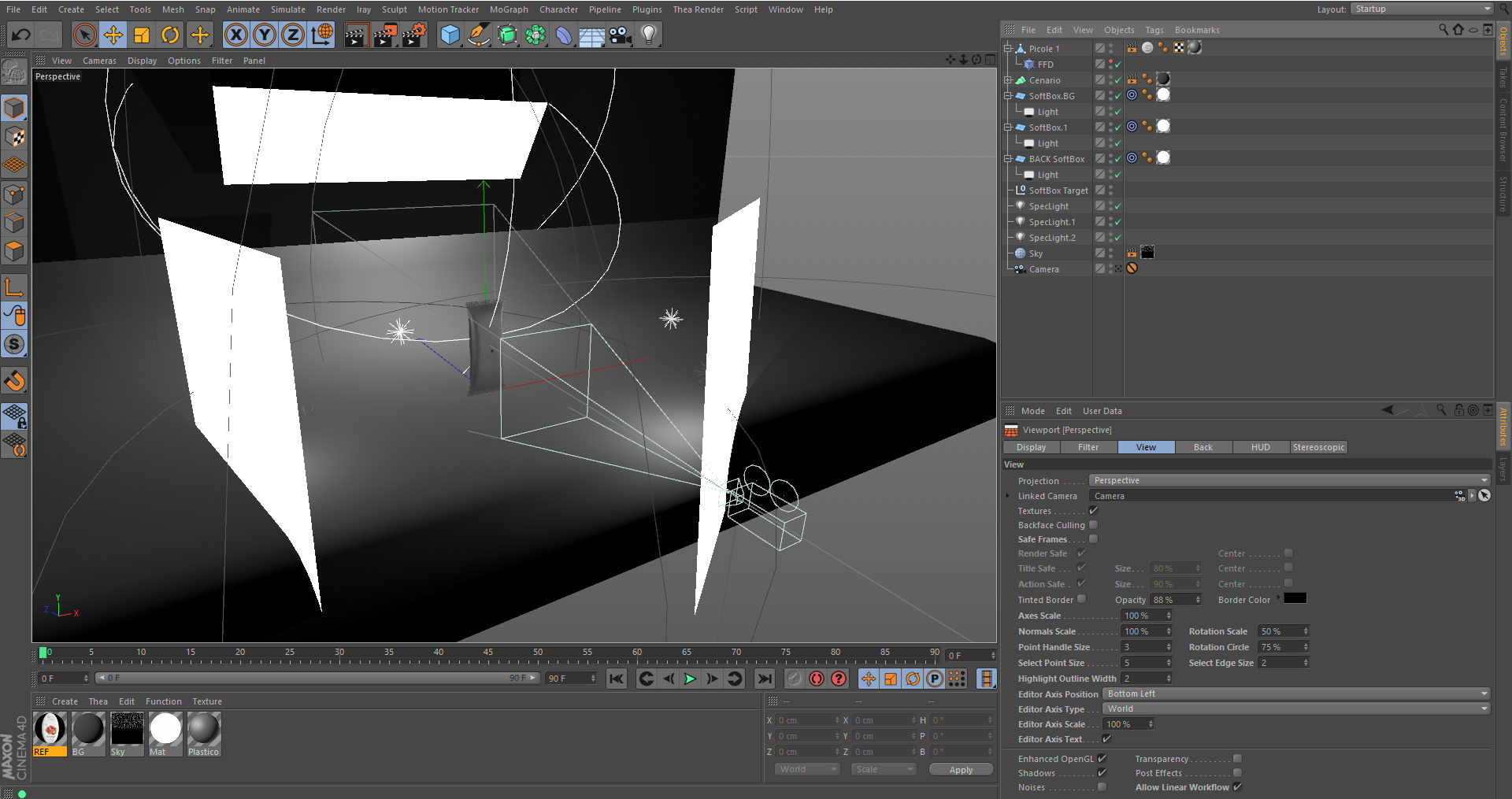Screen dimensions: 1512x799
Task: Open the Projection dropdown
Action: pos(1290,480)
